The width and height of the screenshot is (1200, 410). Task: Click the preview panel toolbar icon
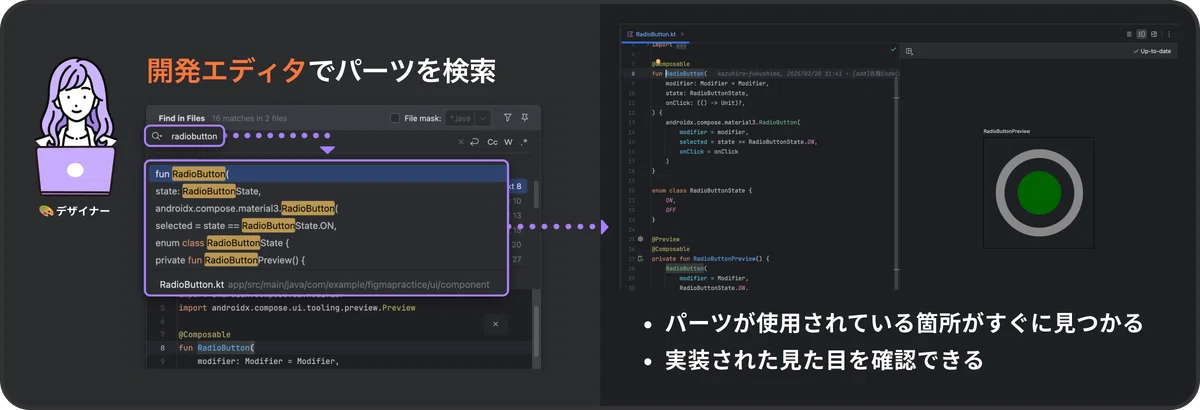coord(909,50)
